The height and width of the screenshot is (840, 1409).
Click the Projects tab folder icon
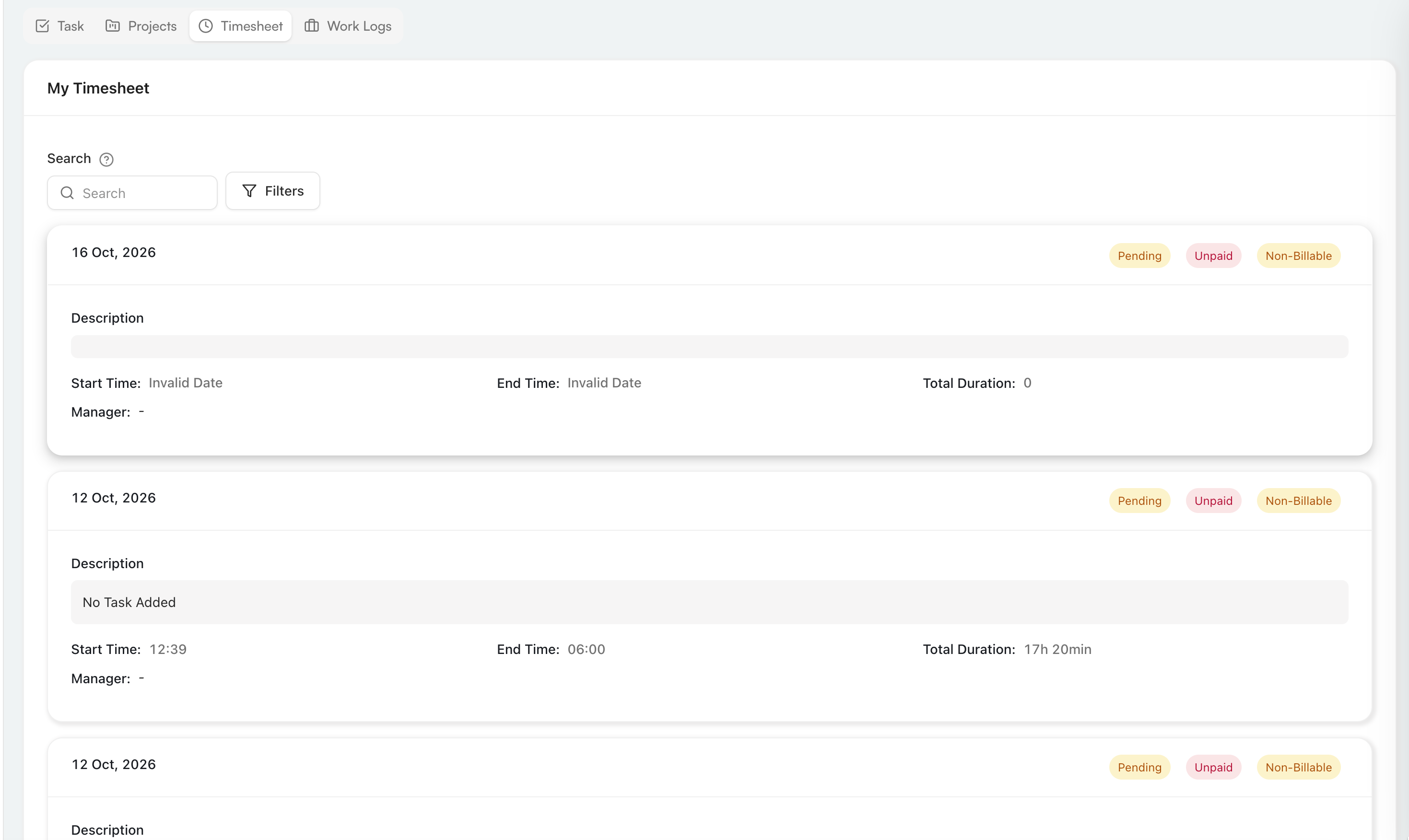[x=113, y=26]
